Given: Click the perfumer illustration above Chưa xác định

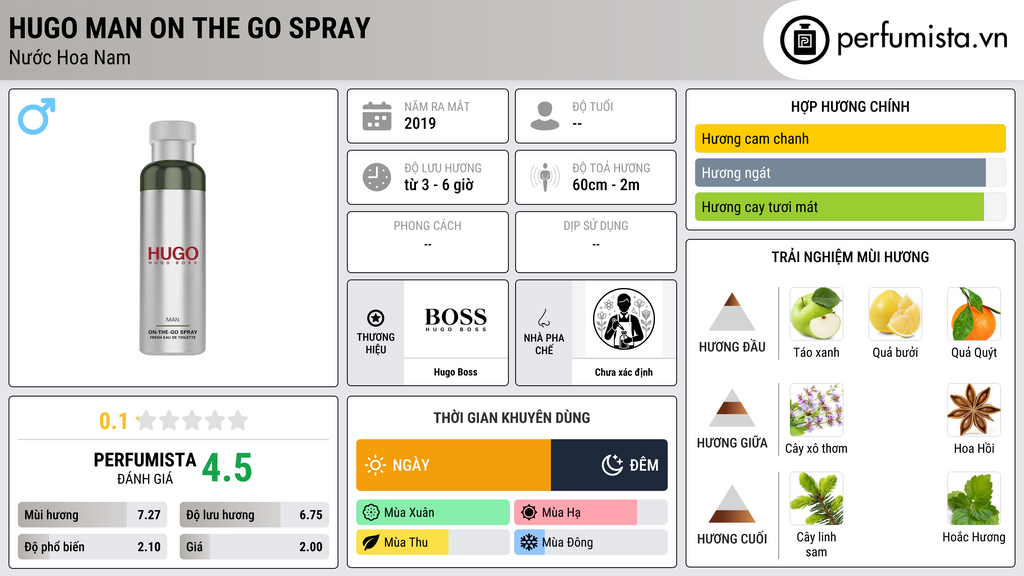Looking at the screenshot, I should click(x=624, y=319).
